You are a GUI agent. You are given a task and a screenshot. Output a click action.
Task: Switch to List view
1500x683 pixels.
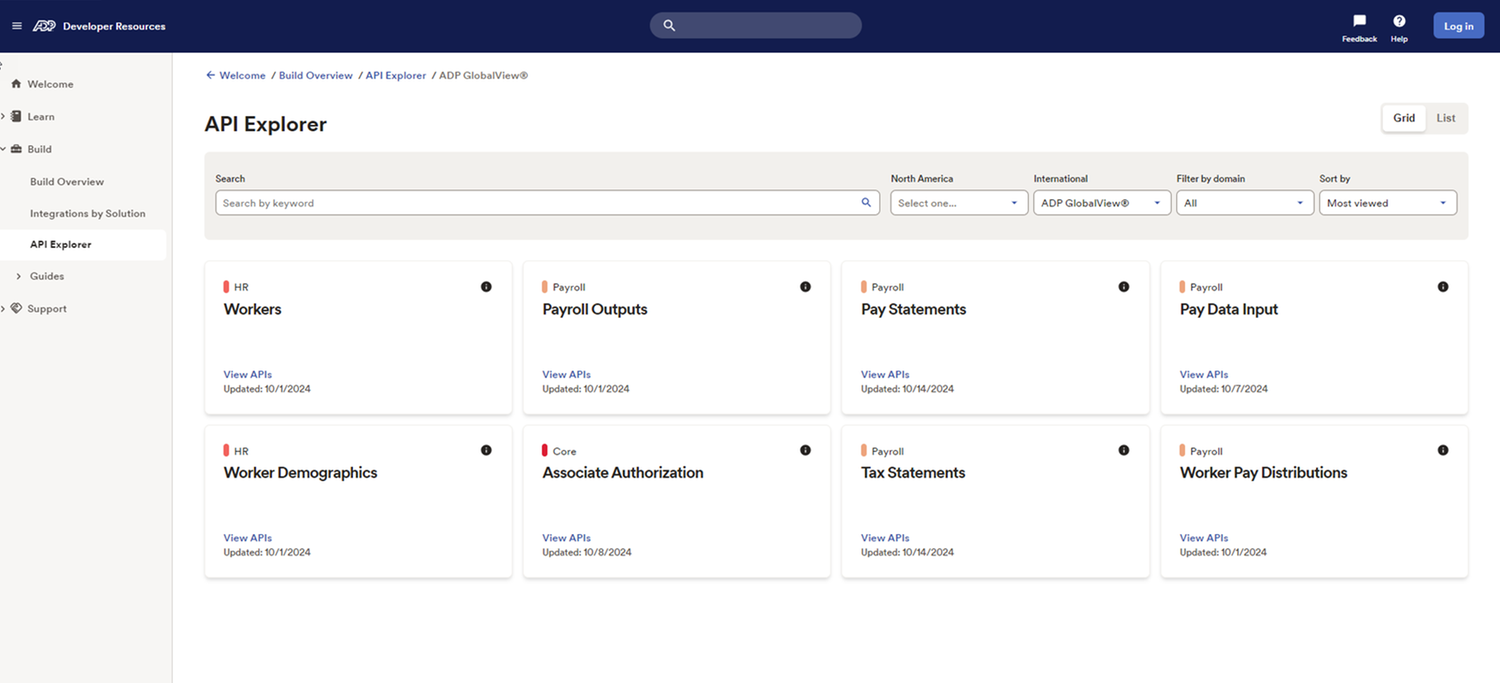click(1446, 118)
